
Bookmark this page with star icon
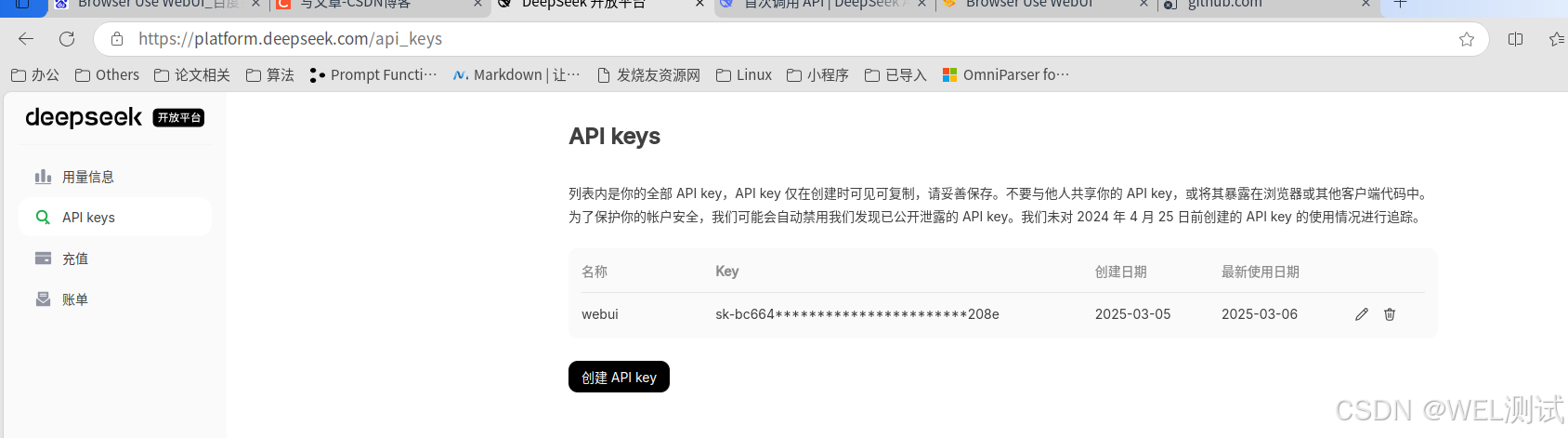pyautogui.click(x=1467, y=39)
